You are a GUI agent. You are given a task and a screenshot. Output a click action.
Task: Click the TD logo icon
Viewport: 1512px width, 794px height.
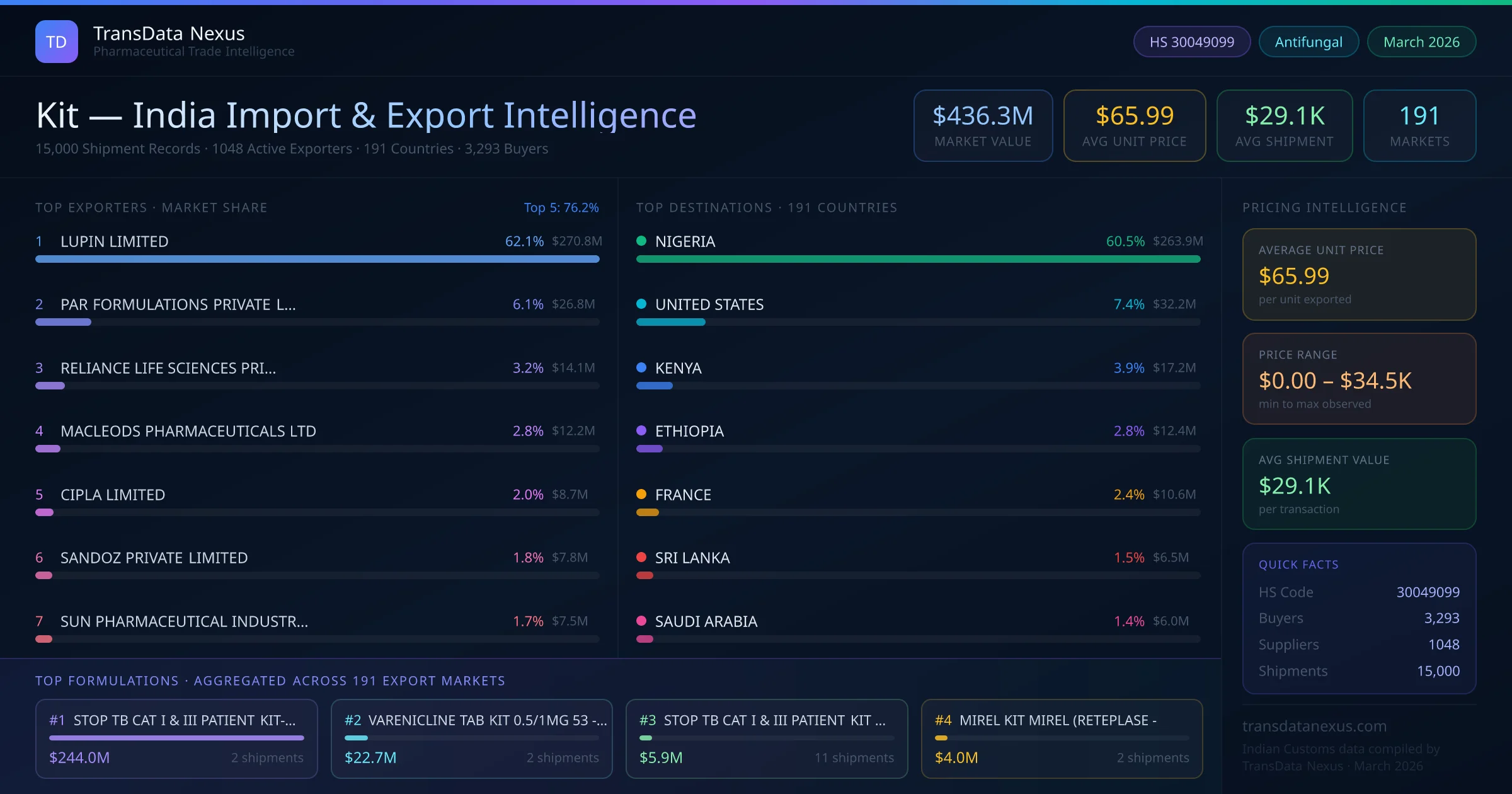point(57,42)
